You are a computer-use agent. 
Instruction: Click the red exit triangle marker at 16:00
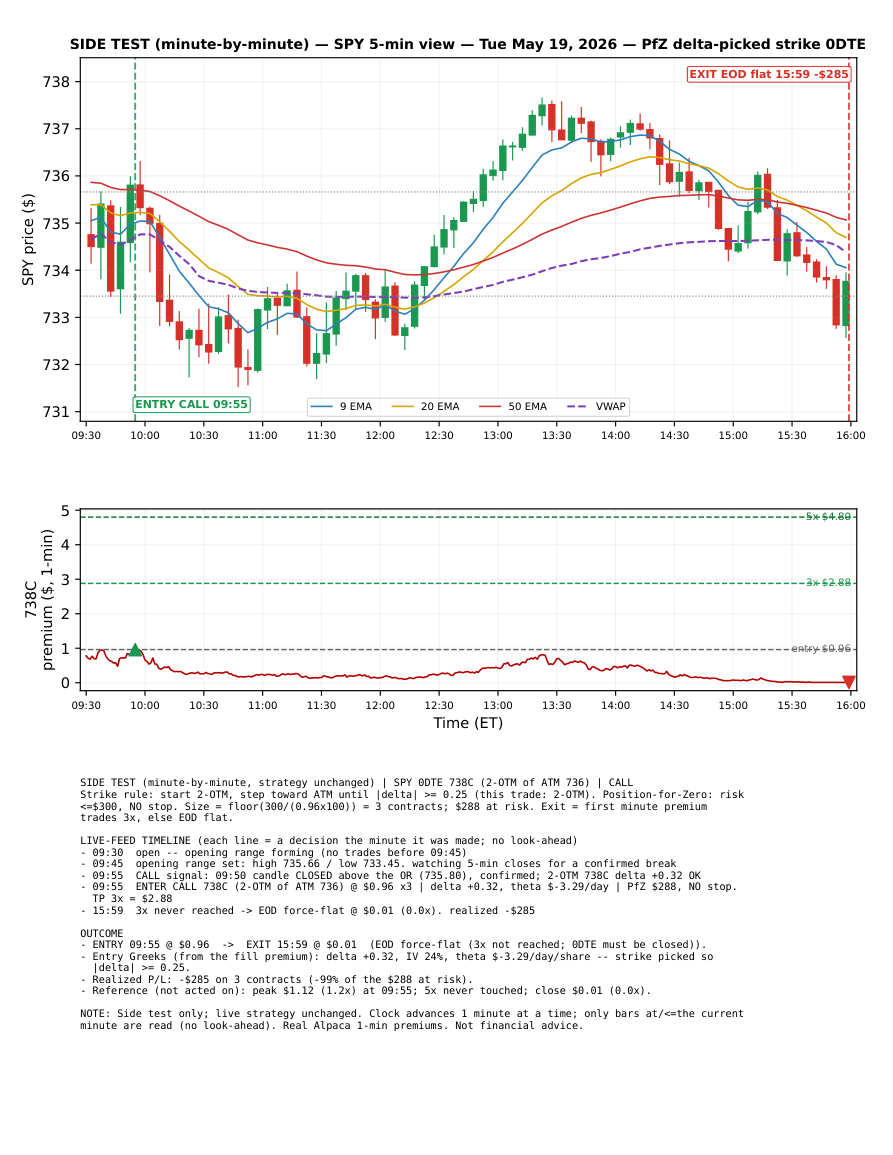849,682
